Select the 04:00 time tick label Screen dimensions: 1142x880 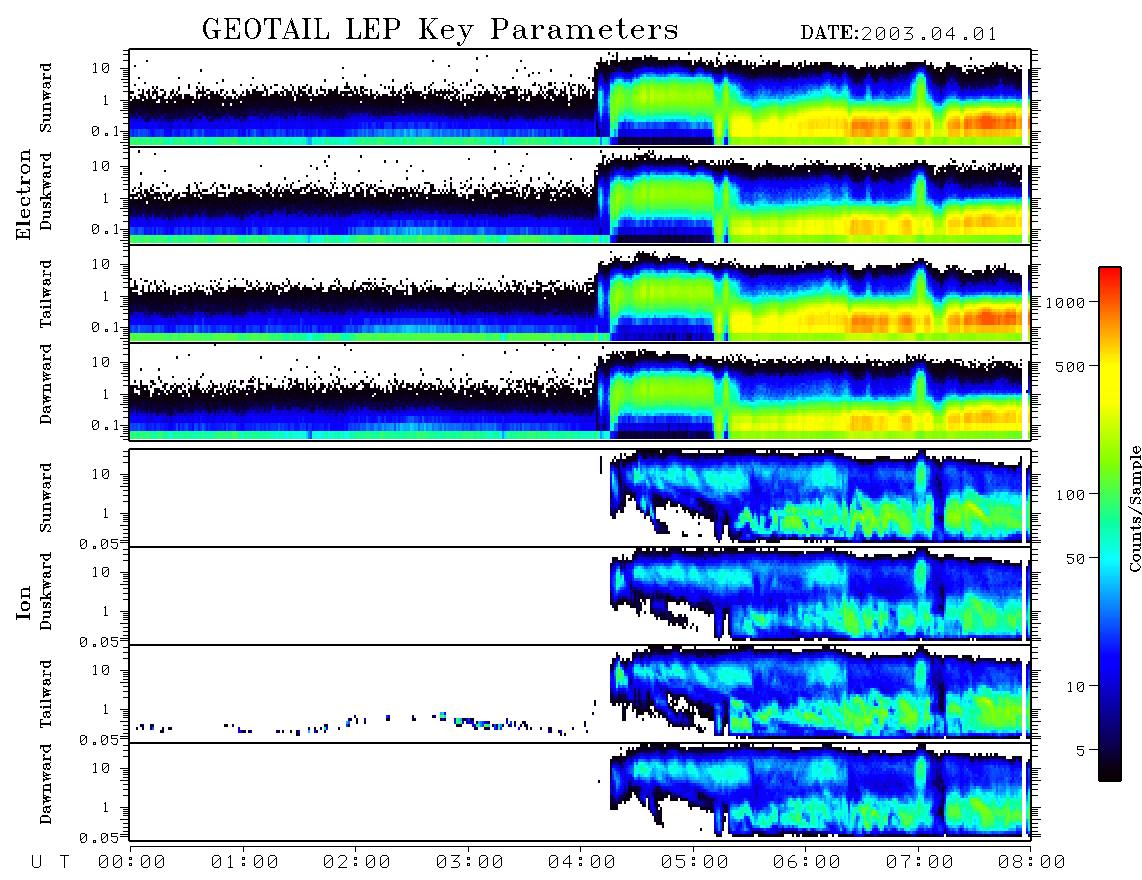(582, 862)
